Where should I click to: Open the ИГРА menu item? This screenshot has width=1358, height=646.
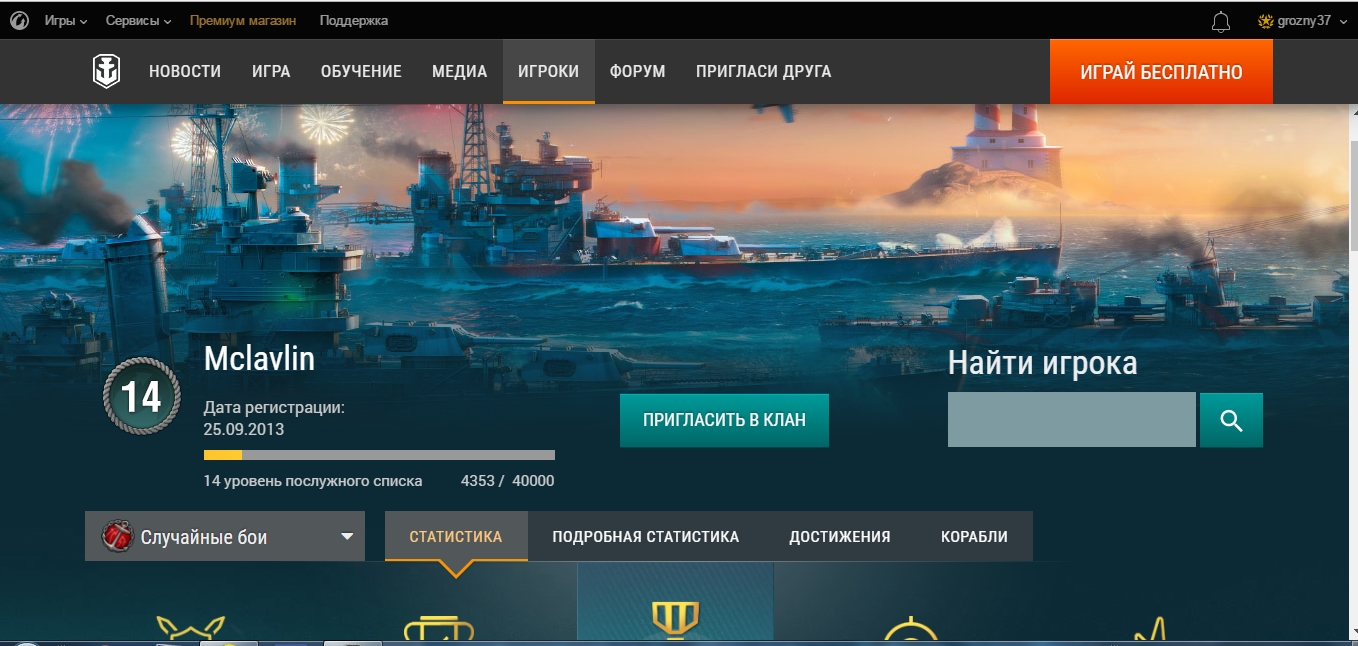[x=271, y=72]
